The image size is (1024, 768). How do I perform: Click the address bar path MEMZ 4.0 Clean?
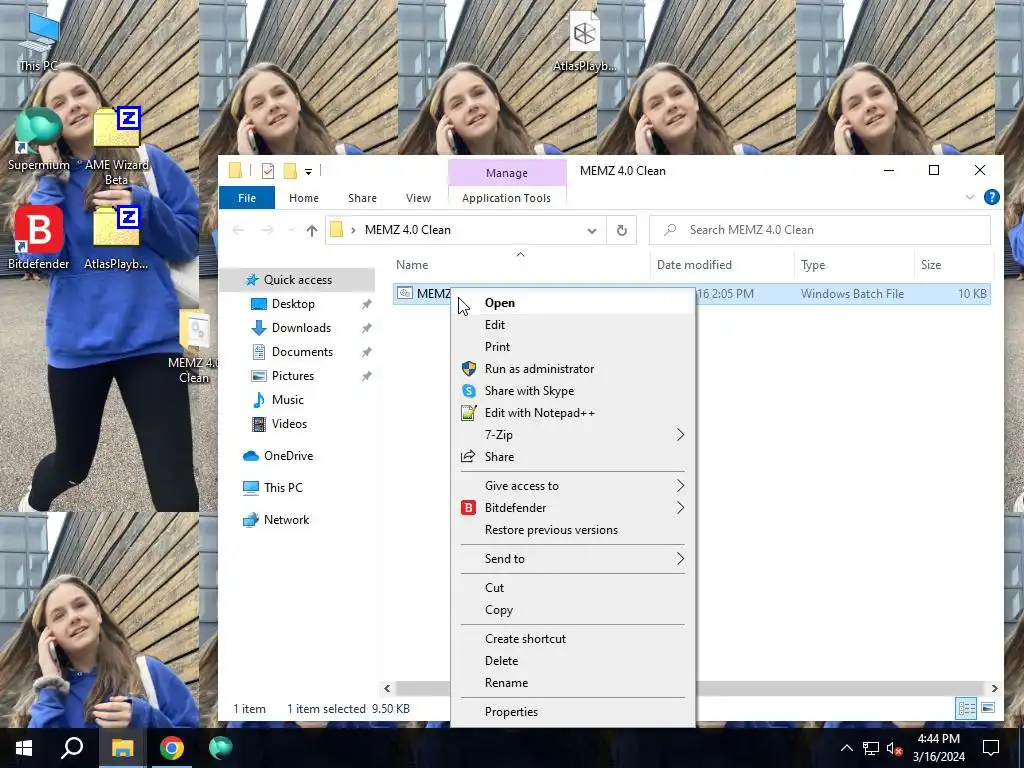408,230
